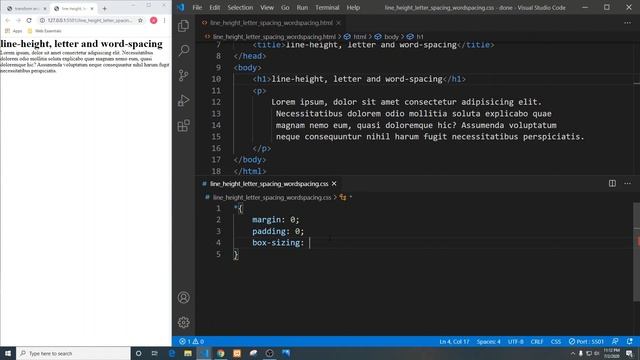Open the taskbar clock

[x=611, y=353]
